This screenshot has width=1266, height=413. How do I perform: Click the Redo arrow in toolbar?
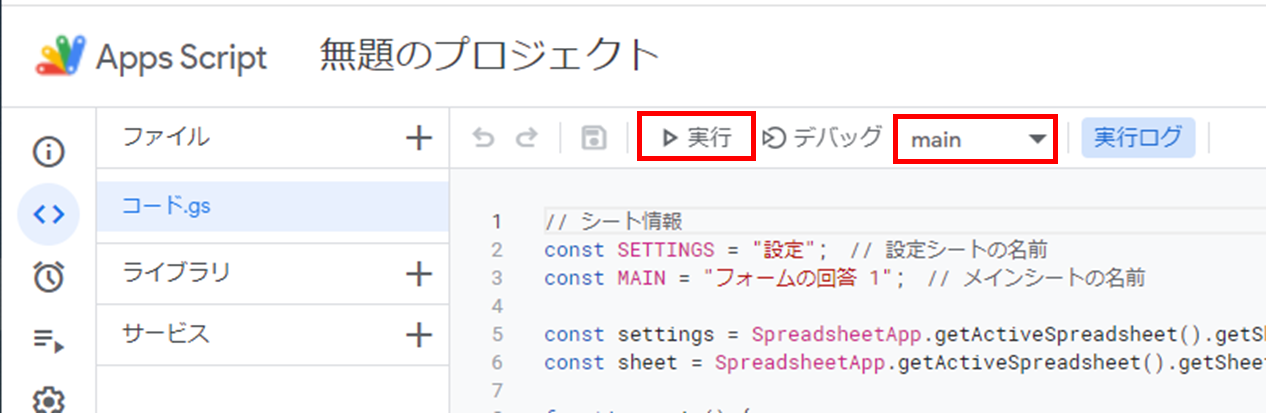526,138
